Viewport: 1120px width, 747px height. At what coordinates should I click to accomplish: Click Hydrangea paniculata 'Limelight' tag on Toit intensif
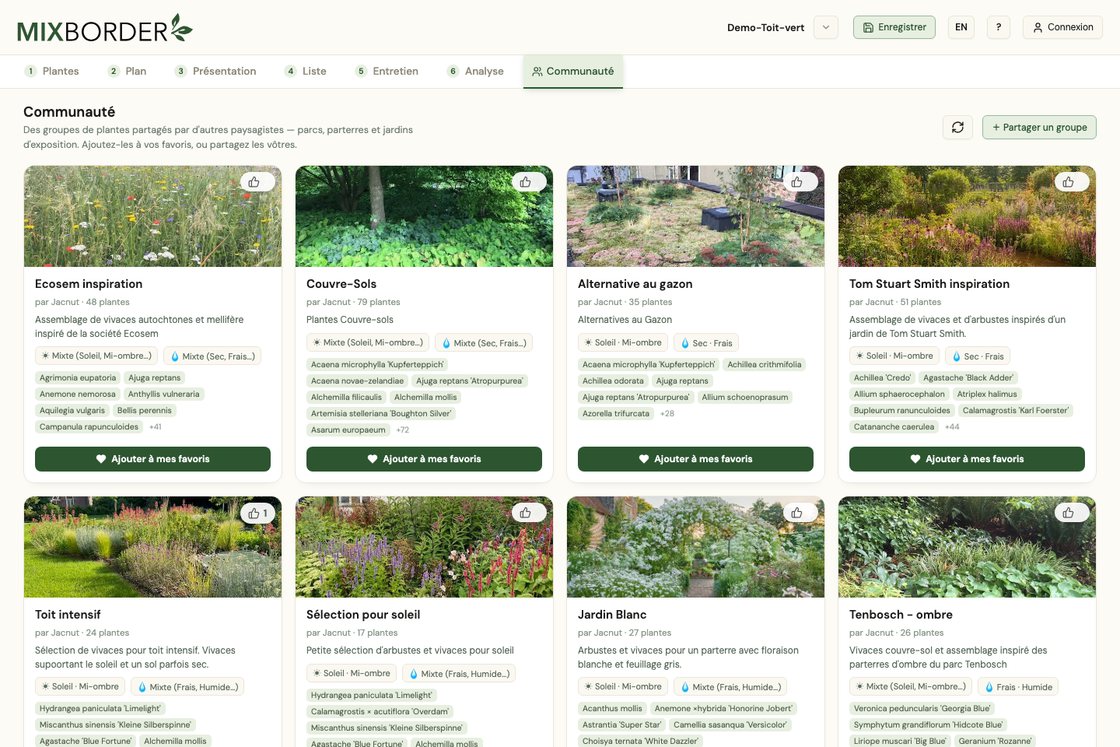point(100,708)
